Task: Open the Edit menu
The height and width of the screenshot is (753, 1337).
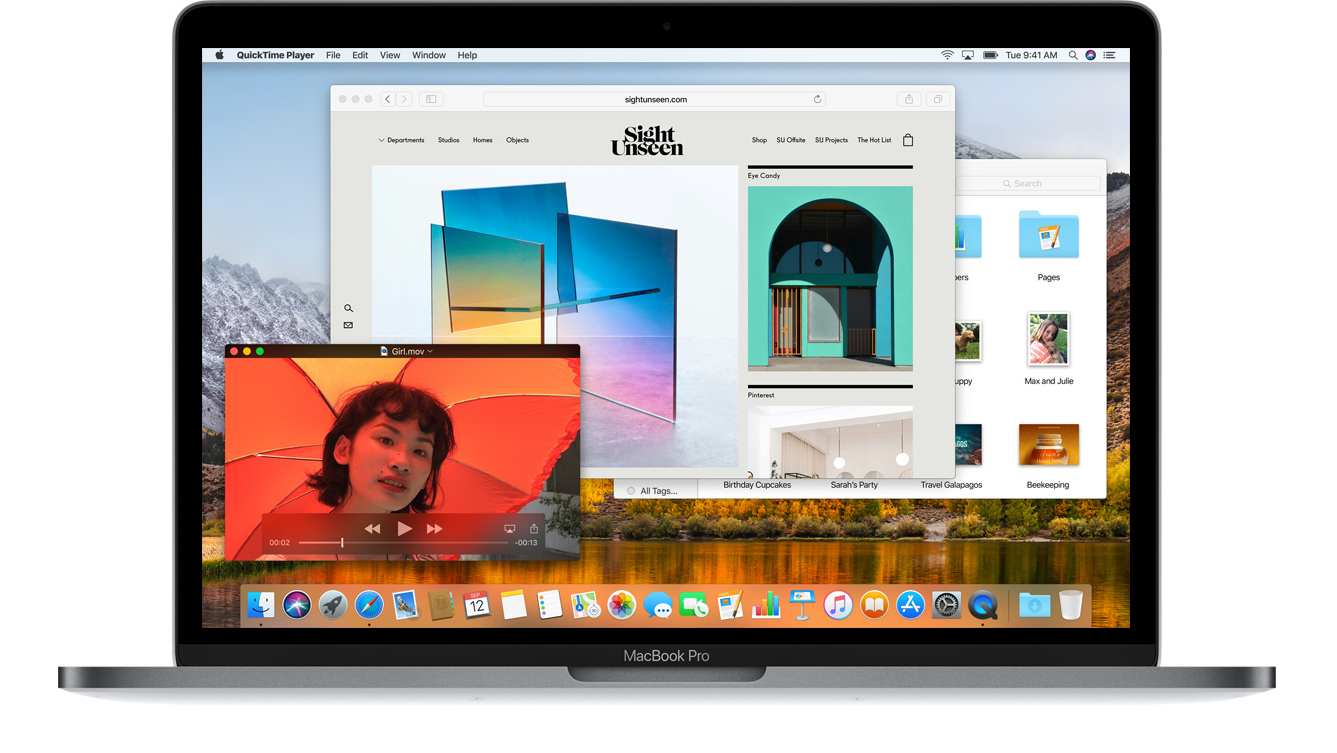Action: 360,55
